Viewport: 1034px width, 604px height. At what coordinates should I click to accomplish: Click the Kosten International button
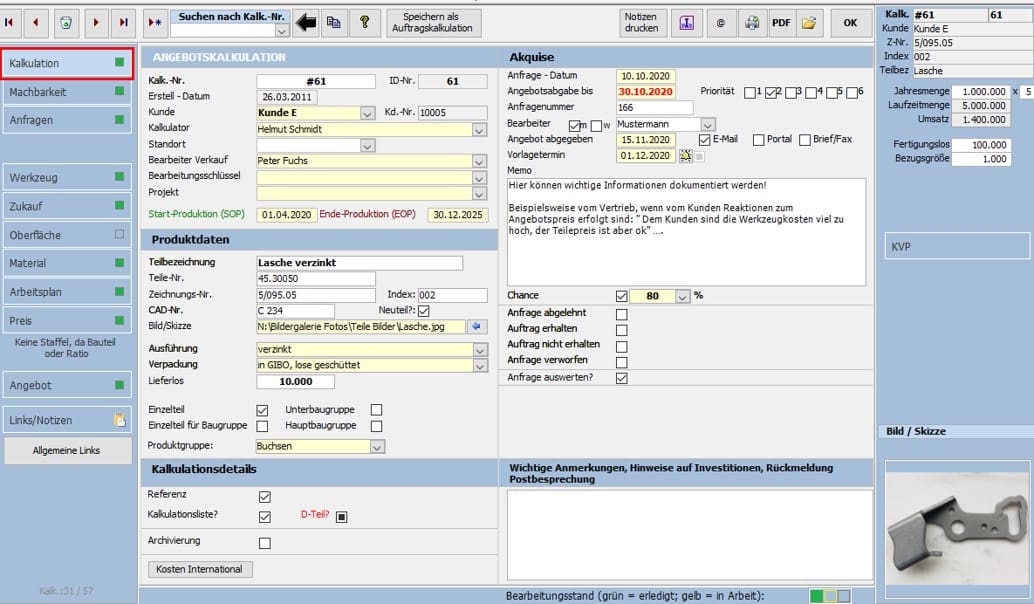tap(200, 569)
